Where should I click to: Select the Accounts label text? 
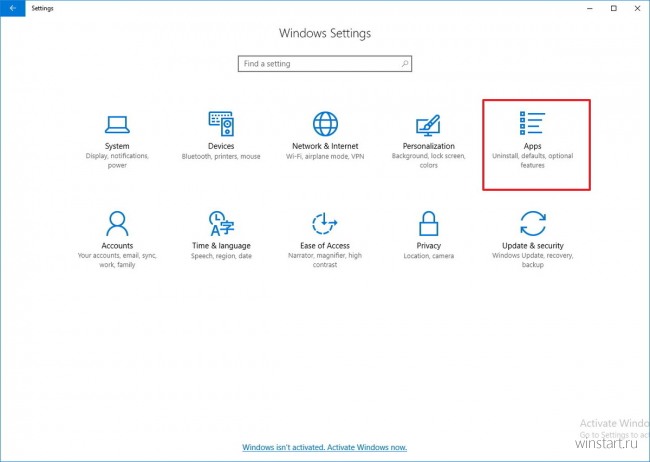click(x=117, y=246)
